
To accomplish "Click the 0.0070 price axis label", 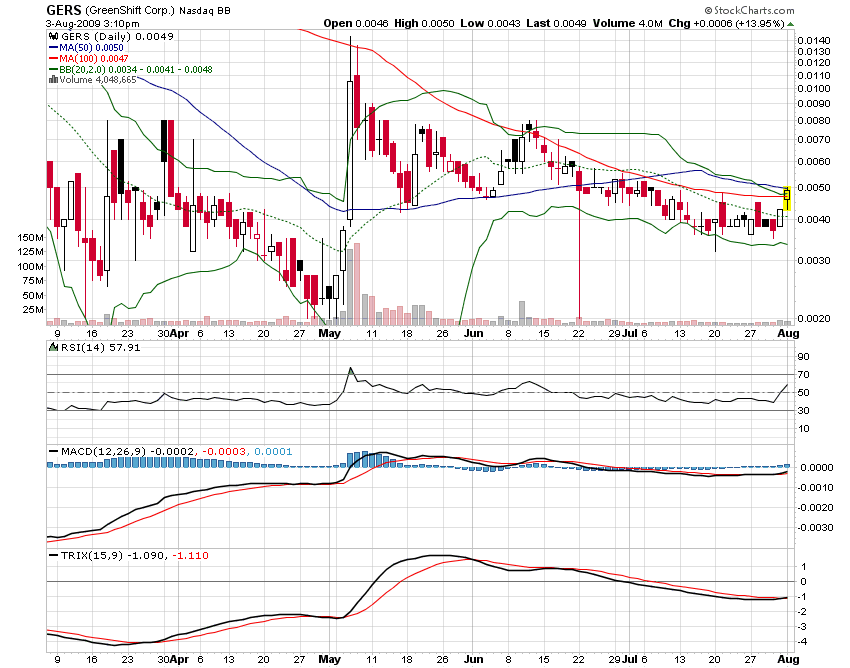I will 814,139.
